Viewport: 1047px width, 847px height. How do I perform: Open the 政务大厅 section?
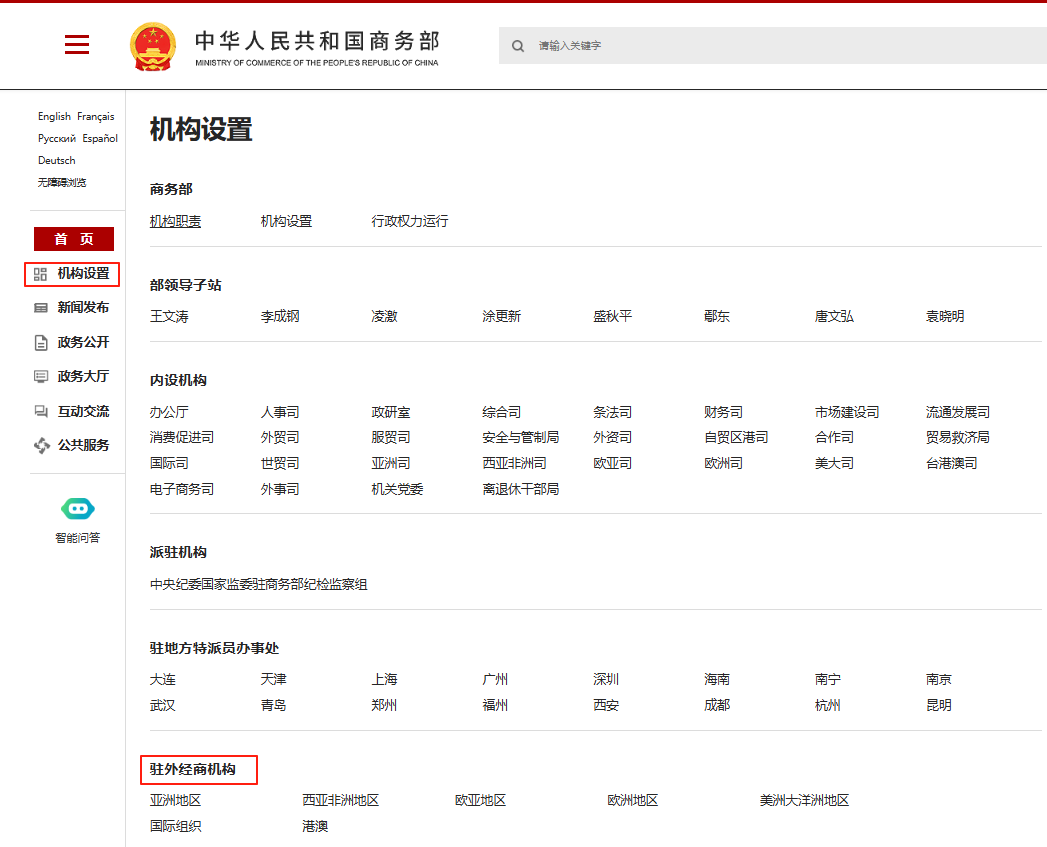click(x=74, y=376)
